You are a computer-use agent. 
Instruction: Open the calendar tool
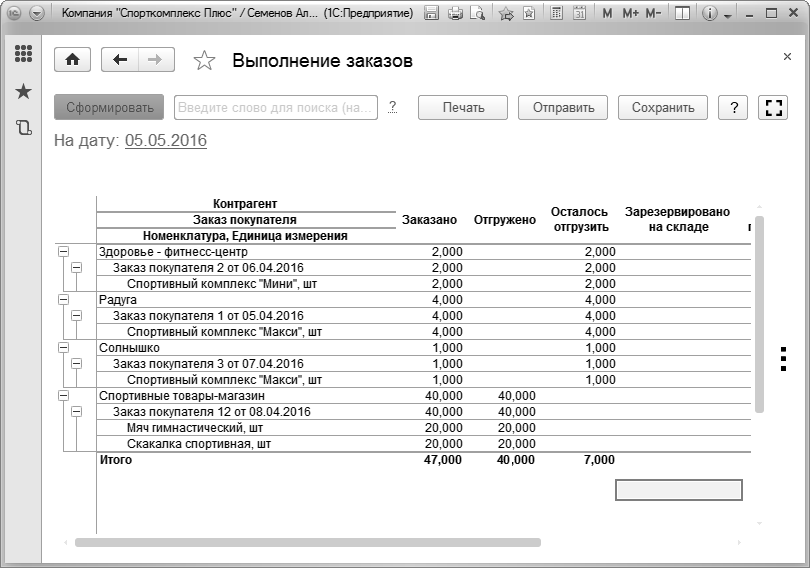580,13
